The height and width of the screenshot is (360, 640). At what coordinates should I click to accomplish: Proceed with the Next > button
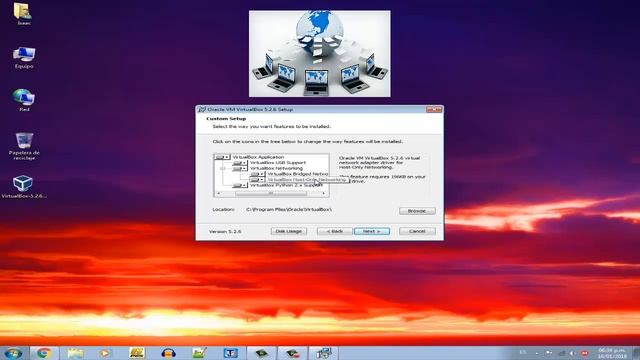point(372,231)
